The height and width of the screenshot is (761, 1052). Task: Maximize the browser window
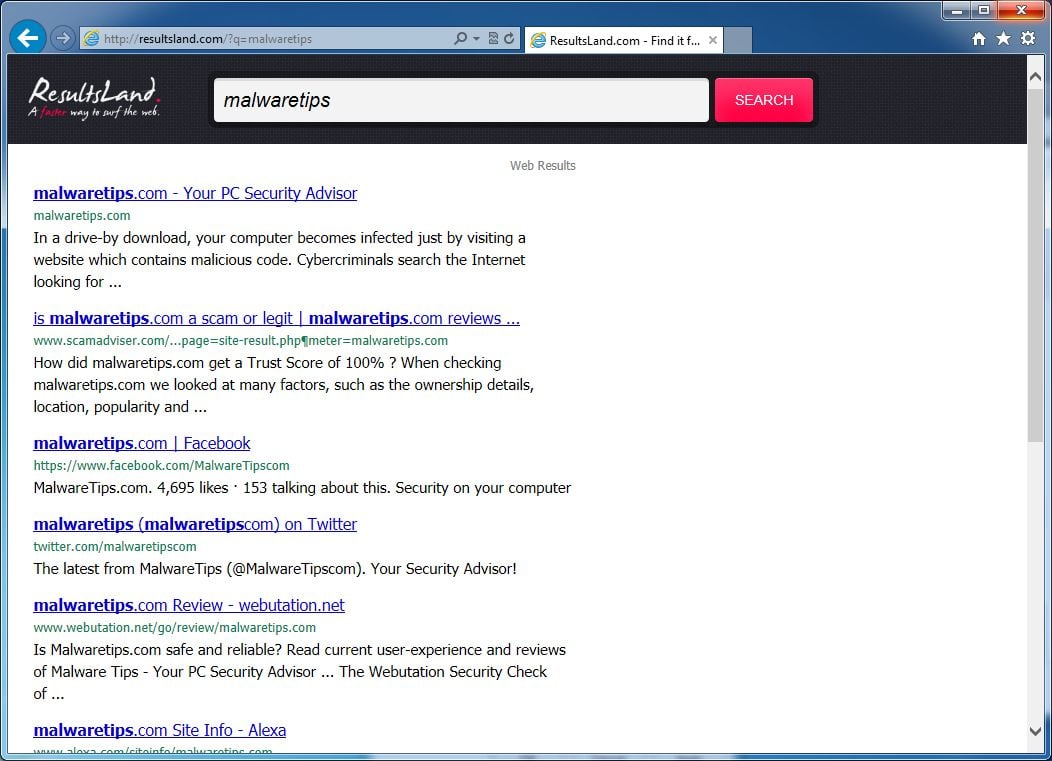point(984,11)
